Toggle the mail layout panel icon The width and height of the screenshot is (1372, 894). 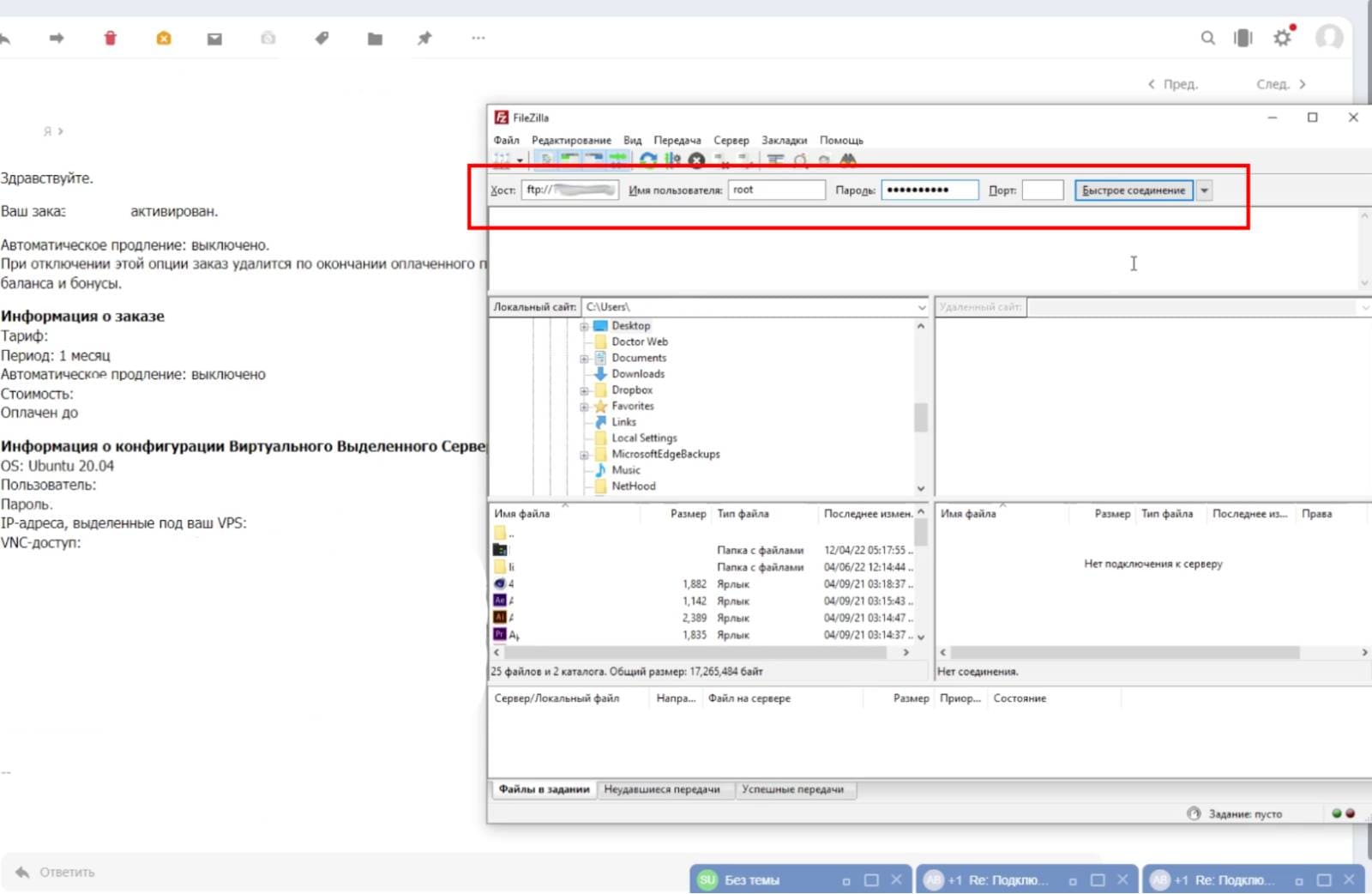(x=1243, y=38)
